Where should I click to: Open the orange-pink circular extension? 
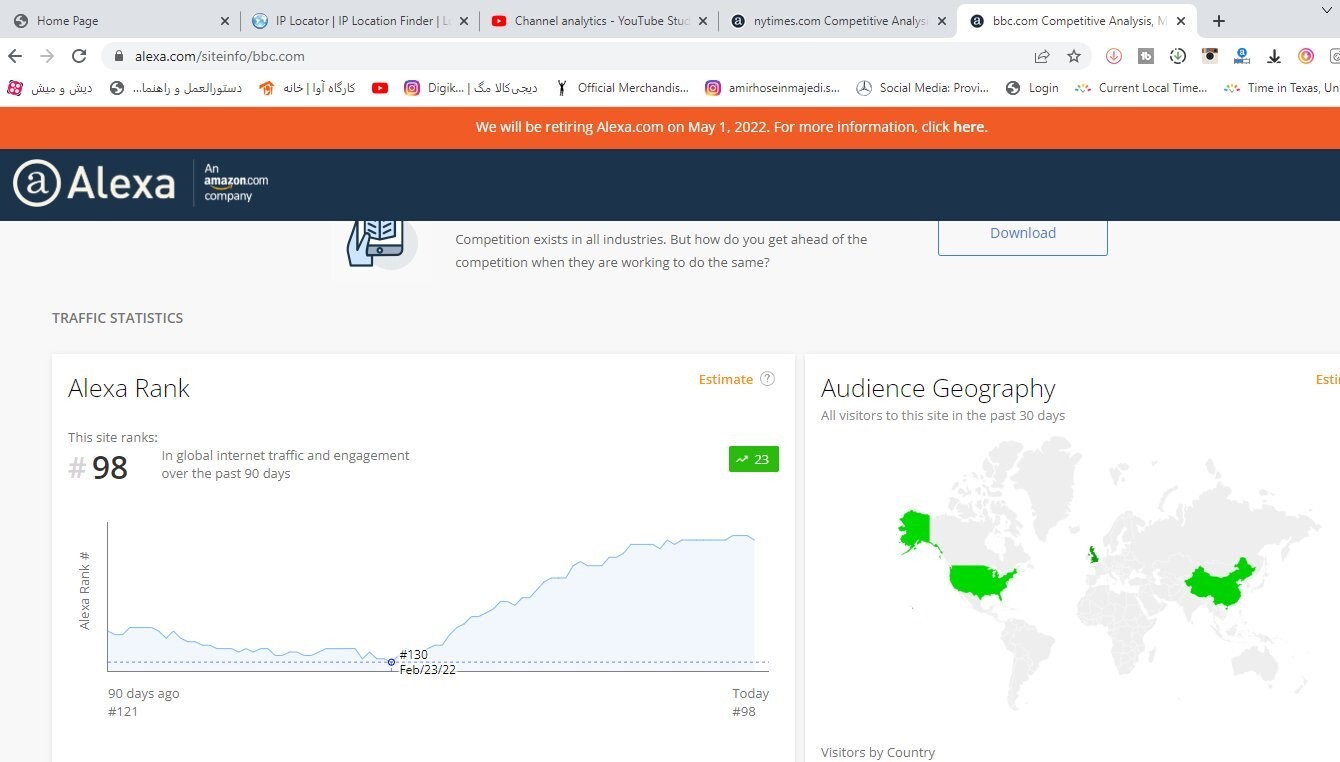click(1306, 56)
